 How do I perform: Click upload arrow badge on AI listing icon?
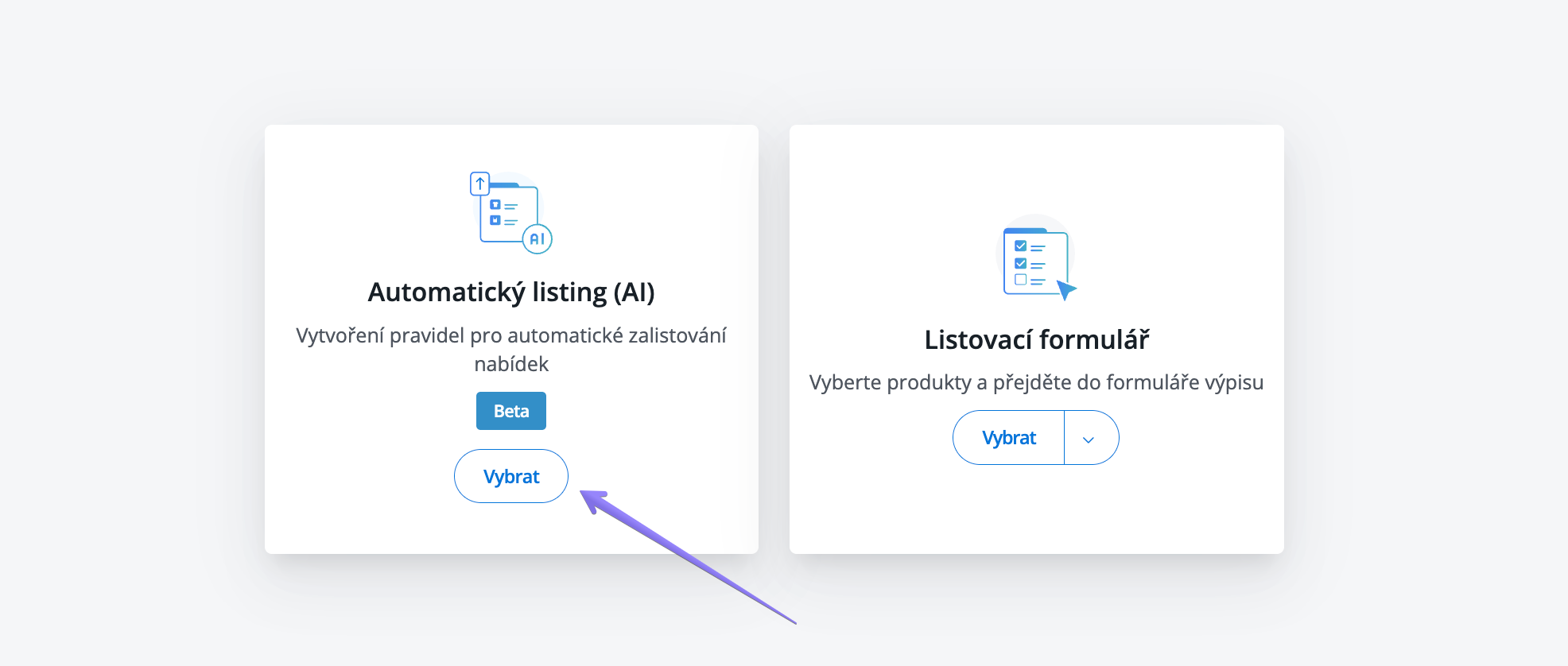pyautogui.click(x=479, y=184)
